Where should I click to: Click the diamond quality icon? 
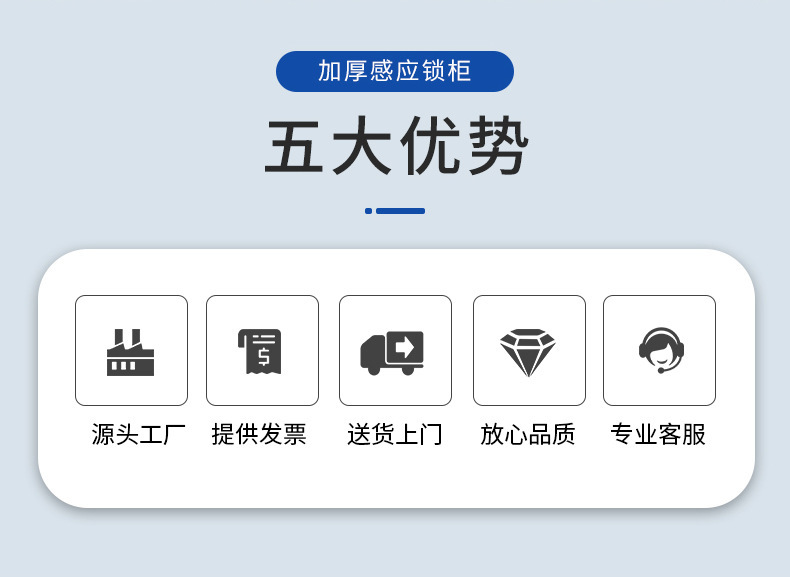click(528, 353)
